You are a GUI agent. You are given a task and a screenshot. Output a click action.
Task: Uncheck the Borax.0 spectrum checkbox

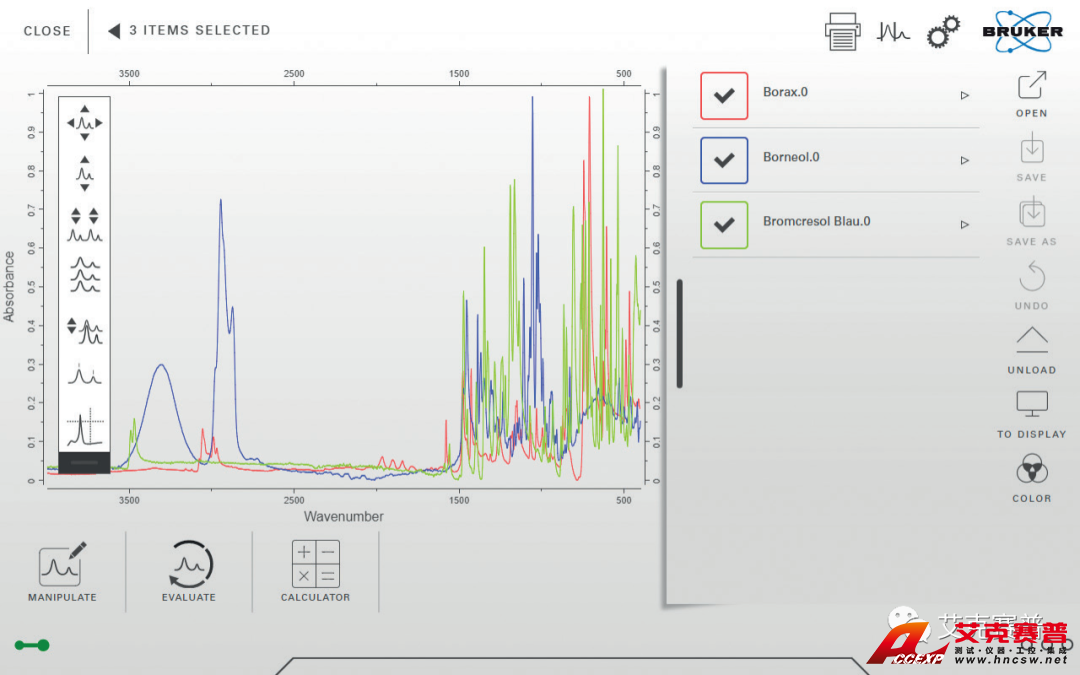tap(725, 96)
